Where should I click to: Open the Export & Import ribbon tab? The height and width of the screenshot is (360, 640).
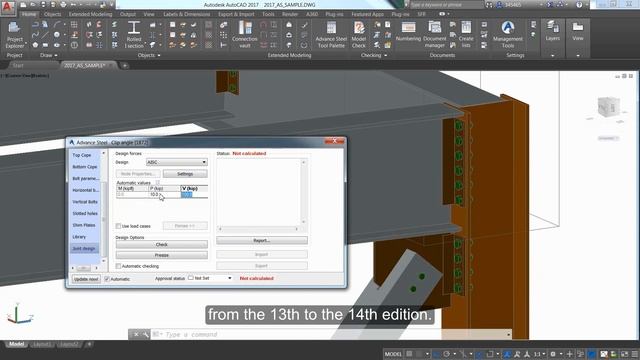tap(236, 14)
